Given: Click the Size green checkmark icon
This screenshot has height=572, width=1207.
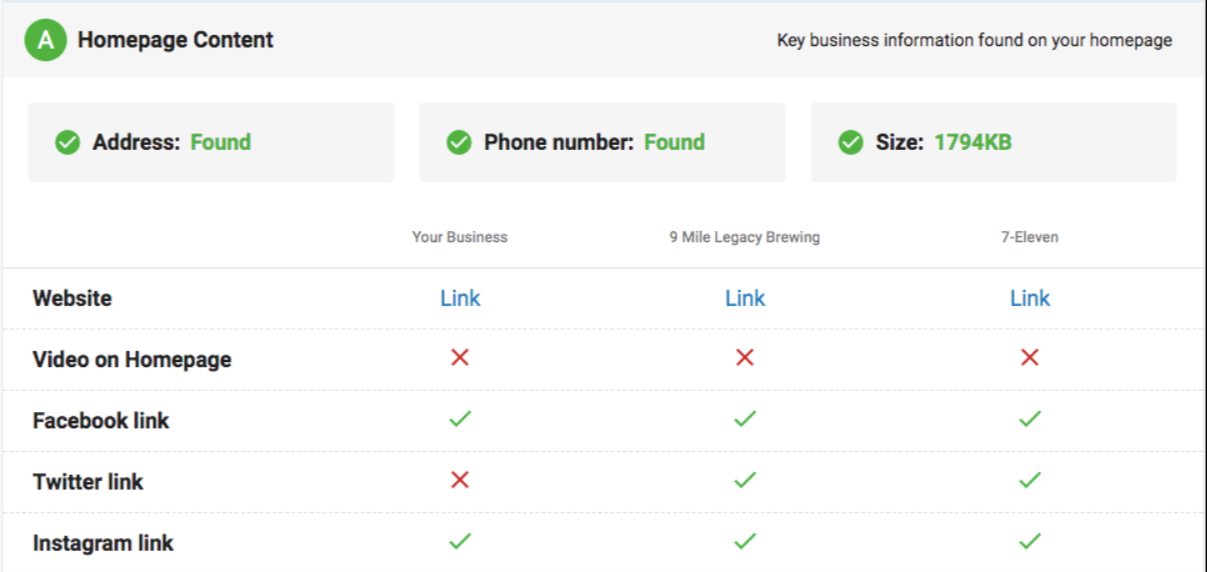Looking at the screenshot, I should [x=850, y=143].
